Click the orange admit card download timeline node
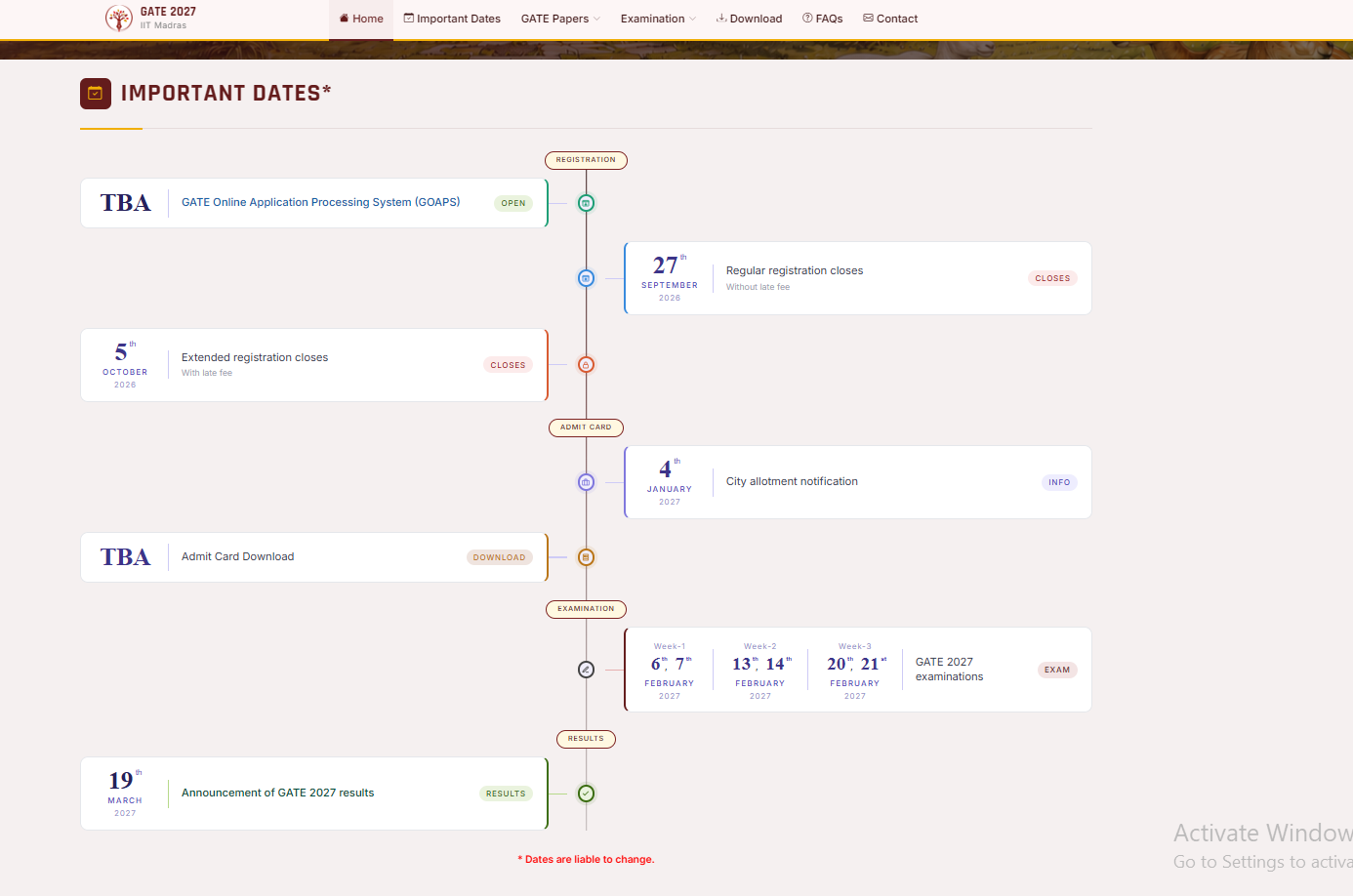This screenshot has height=896, width=1353. click(586, 557)
